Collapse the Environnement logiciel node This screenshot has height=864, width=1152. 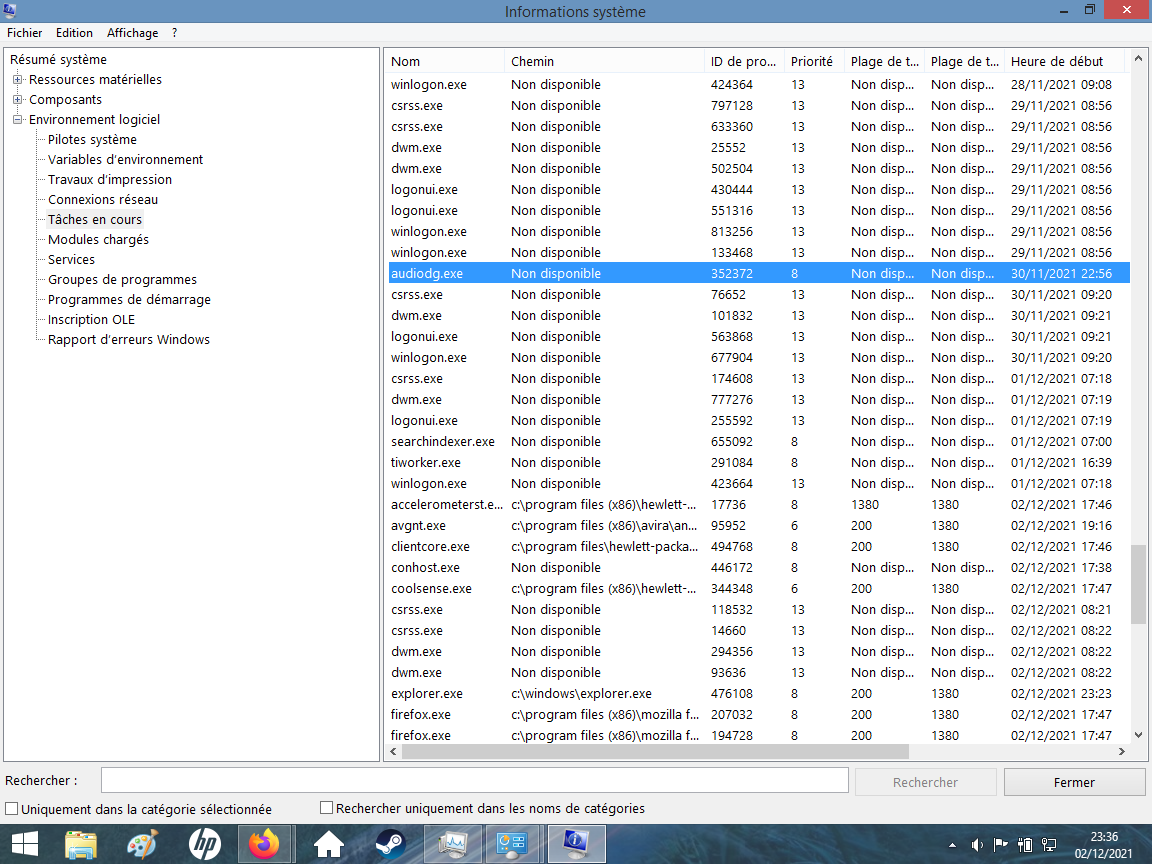tap(18, 120)
